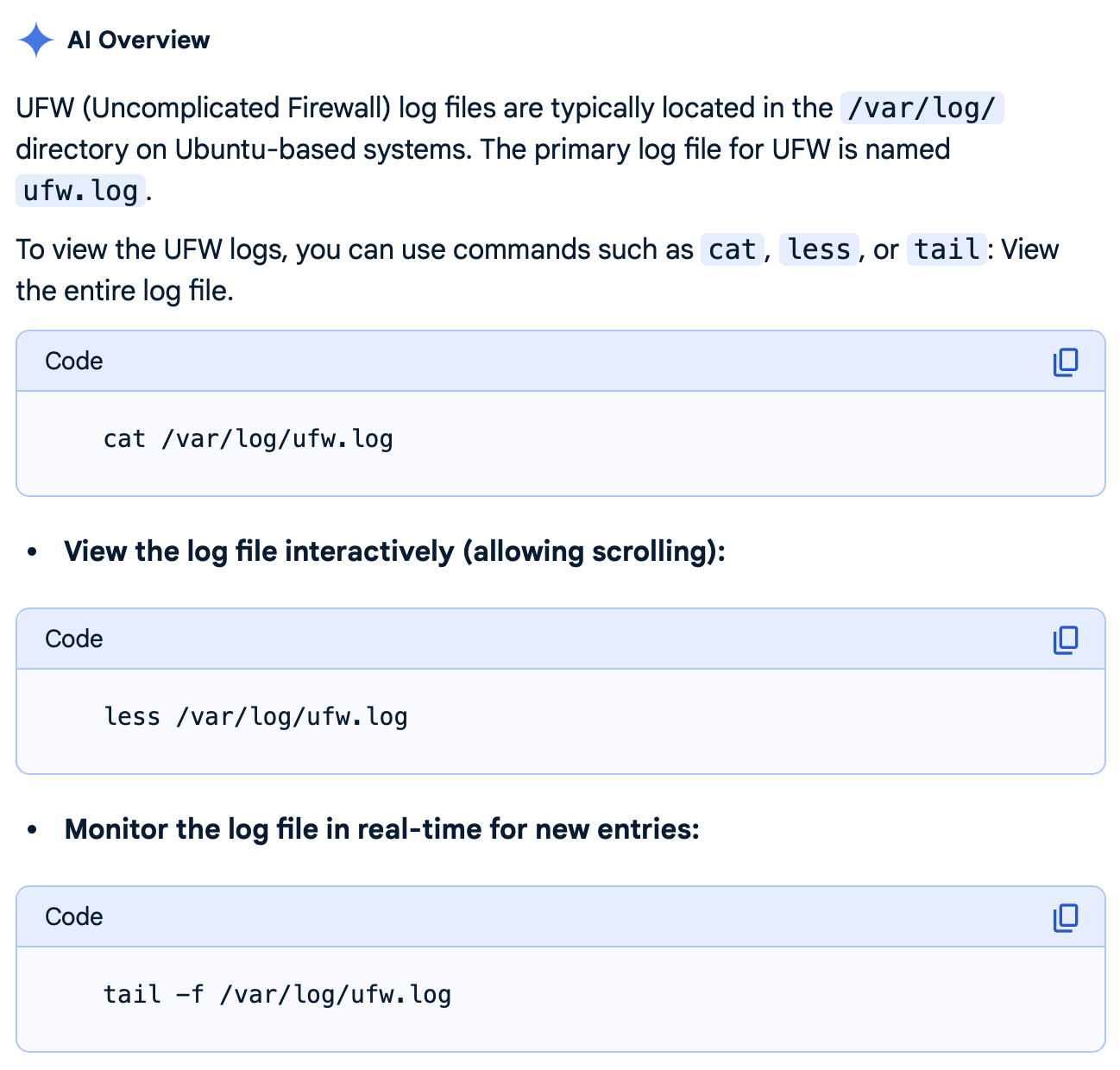Click the cat command code chip
The height and width of the screenshot is (1070, 1120).
pos(732,249)
